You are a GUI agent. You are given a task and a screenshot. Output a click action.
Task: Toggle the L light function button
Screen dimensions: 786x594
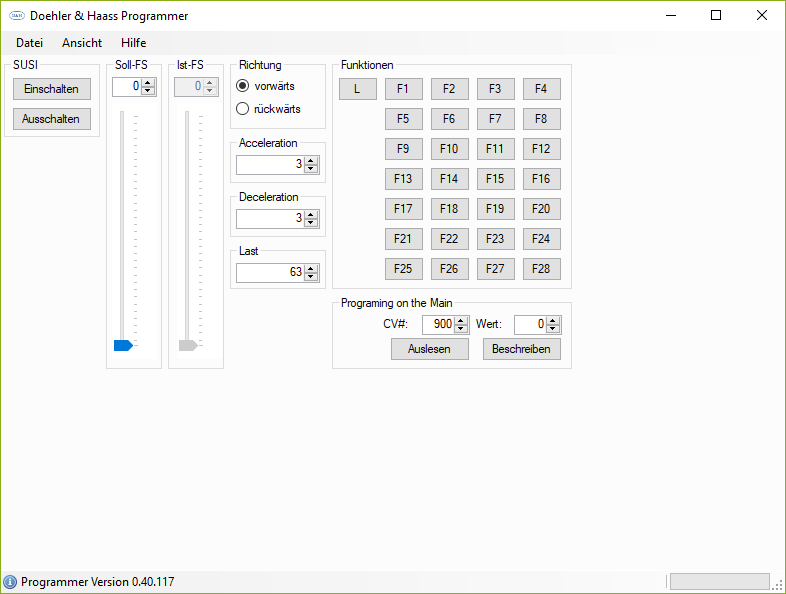click(358, 89)
